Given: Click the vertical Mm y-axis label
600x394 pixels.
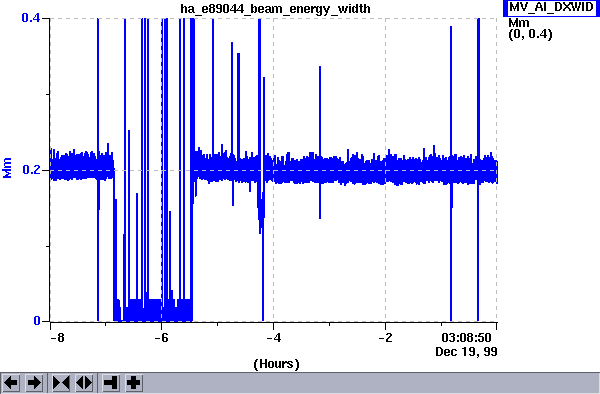Looking at the screenshot, I should 7,168.
